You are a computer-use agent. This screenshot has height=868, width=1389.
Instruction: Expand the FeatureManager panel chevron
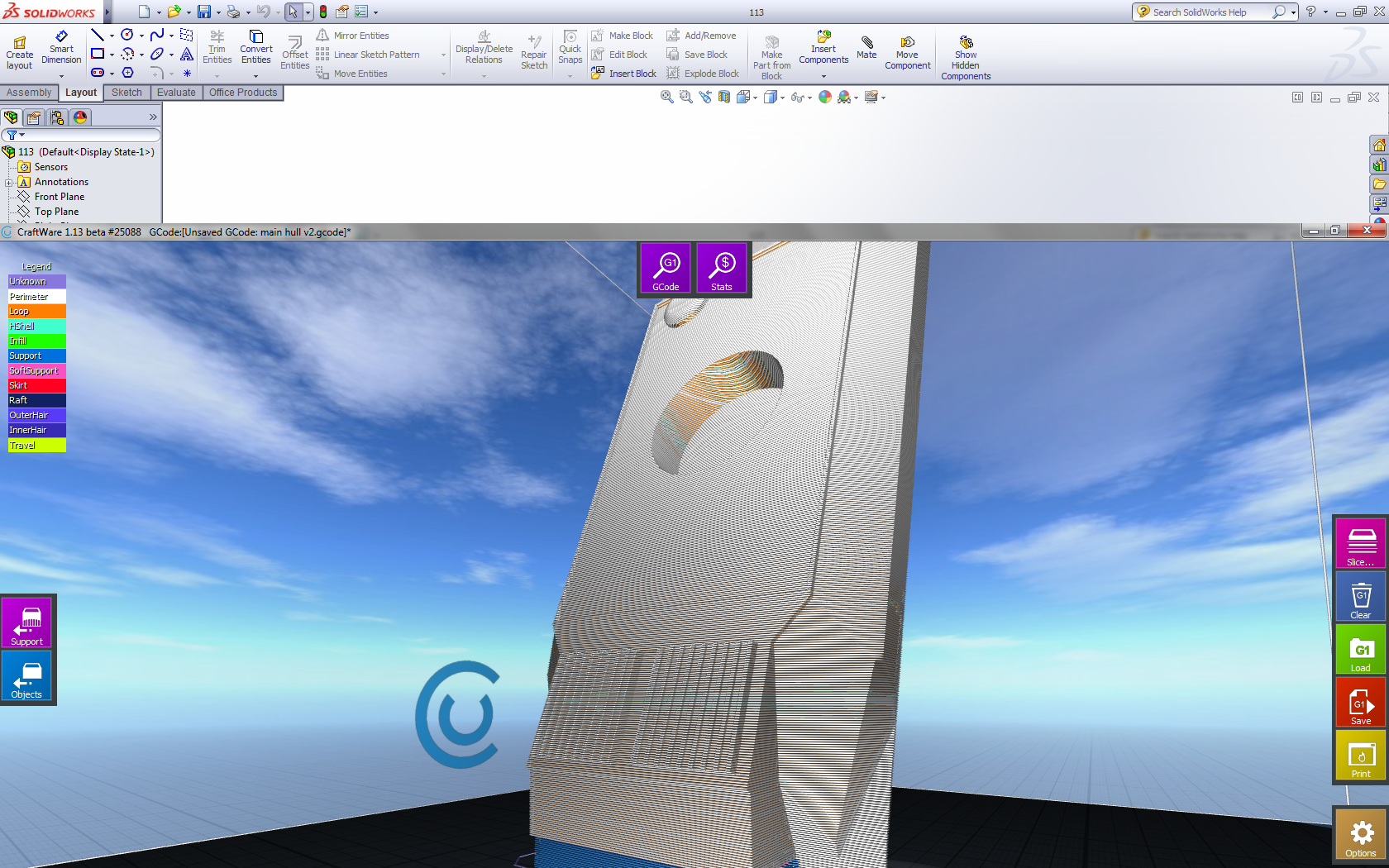(153, 117)
